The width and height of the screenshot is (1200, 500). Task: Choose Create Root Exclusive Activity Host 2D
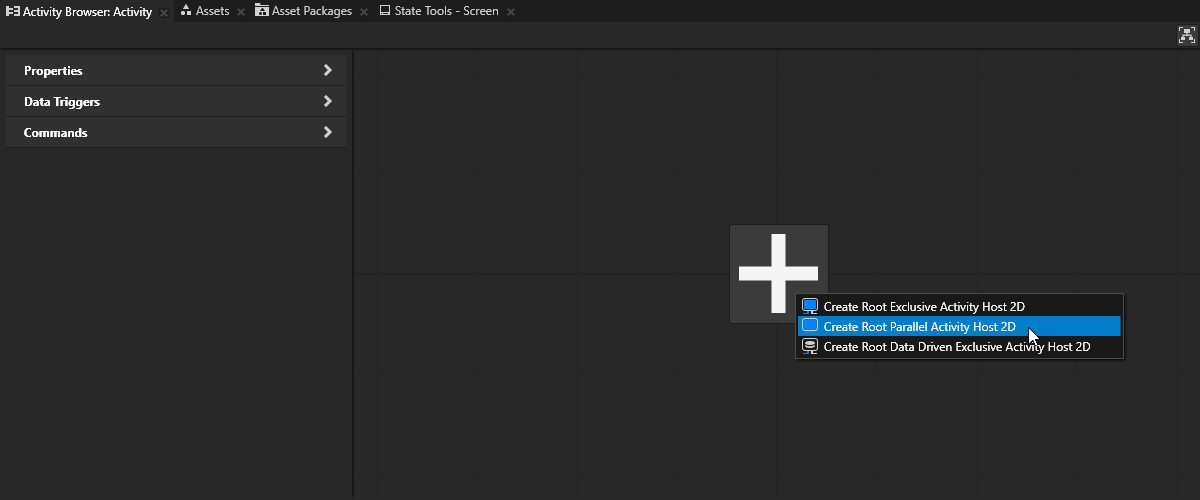point(960,307)
